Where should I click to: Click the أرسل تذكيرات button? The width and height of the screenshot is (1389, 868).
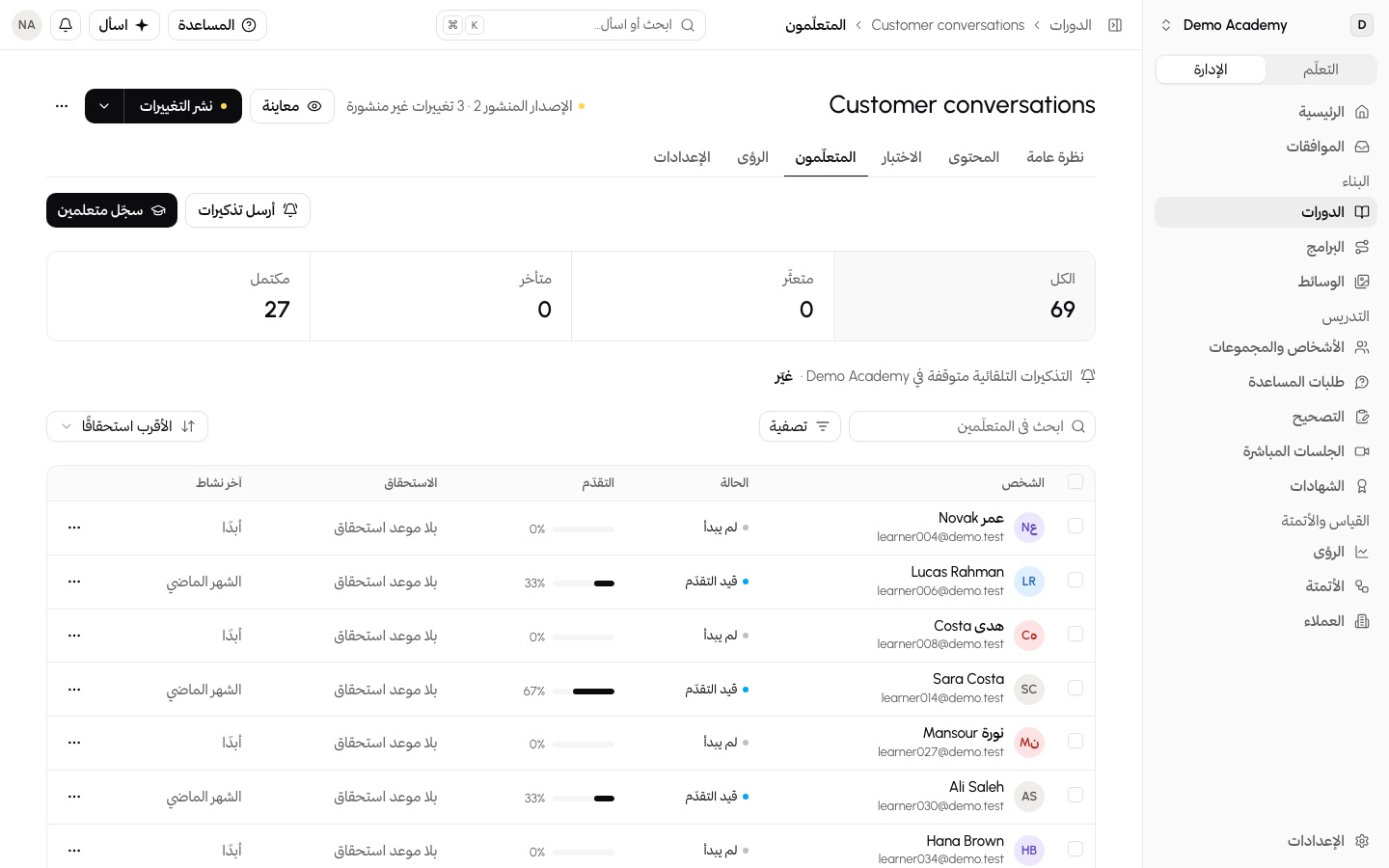pyautogui.click(x=248, y=210)
